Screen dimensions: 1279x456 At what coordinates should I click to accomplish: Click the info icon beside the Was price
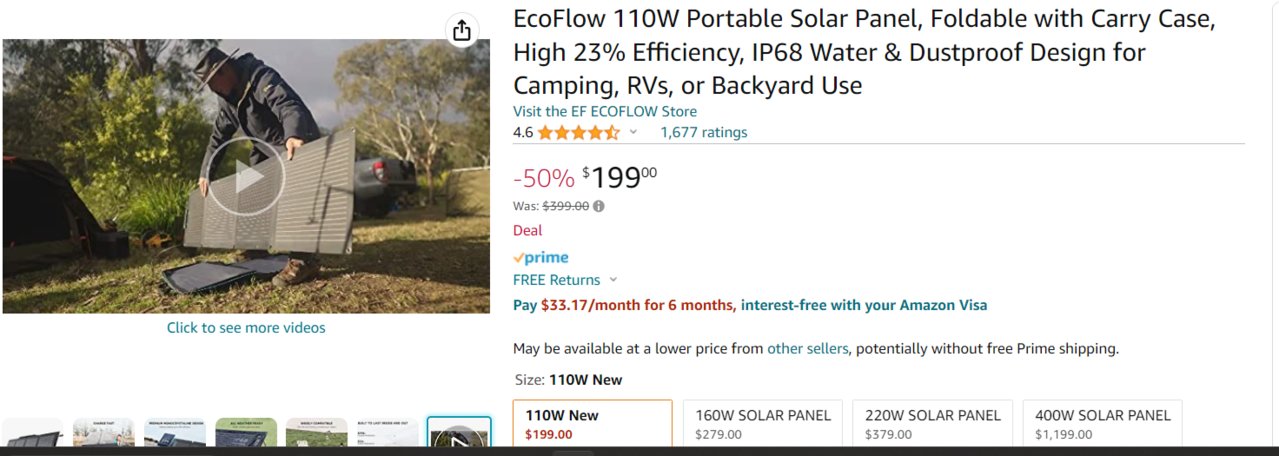click(x=598, y=206)
